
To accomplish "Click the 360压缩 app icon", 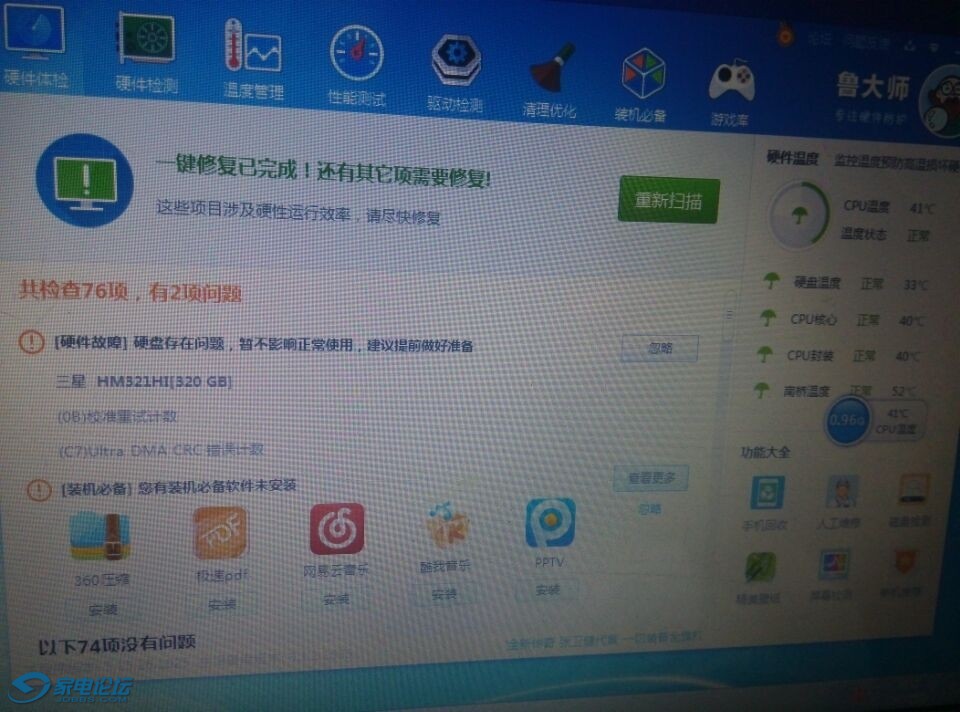I will 100,536.
